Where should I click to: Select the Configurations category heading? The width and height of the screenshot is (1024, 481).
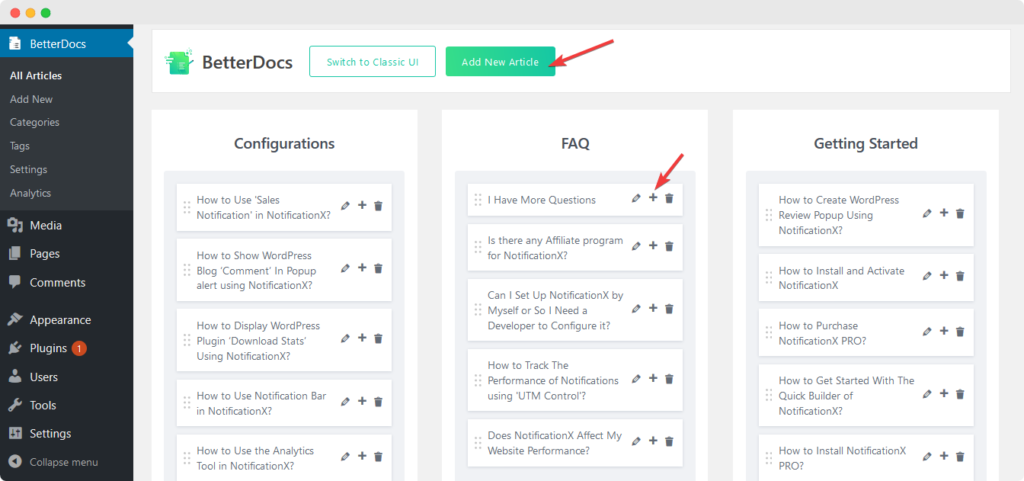point(284,144)
